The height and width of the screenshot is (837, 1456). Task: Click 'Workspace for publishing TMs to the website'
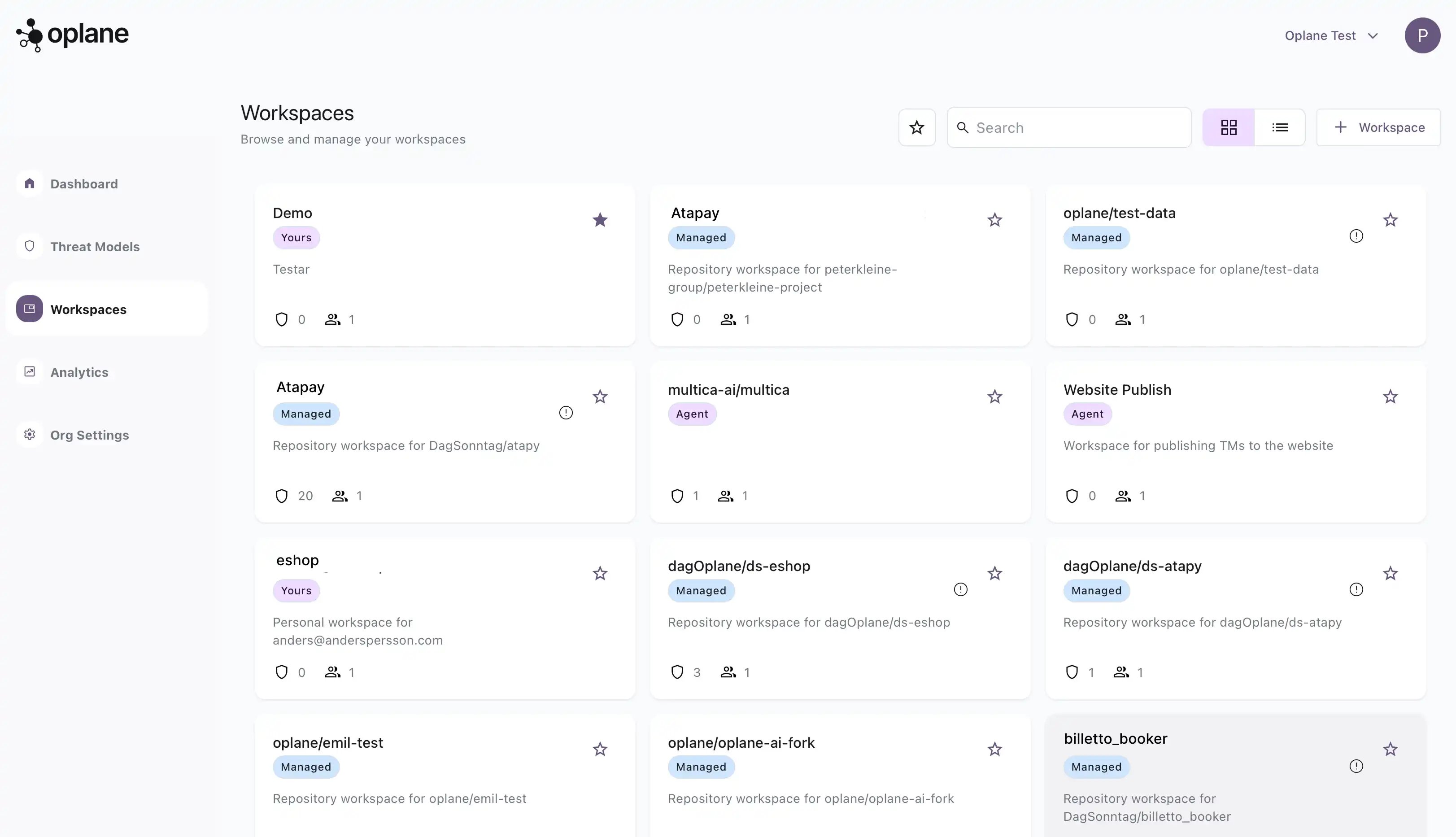point(1198,446)
